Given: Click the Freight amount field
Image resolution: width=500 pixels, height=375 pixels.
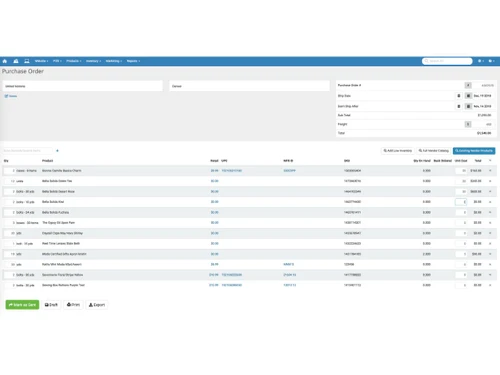Looking at the screenshot, I should 482,124.
